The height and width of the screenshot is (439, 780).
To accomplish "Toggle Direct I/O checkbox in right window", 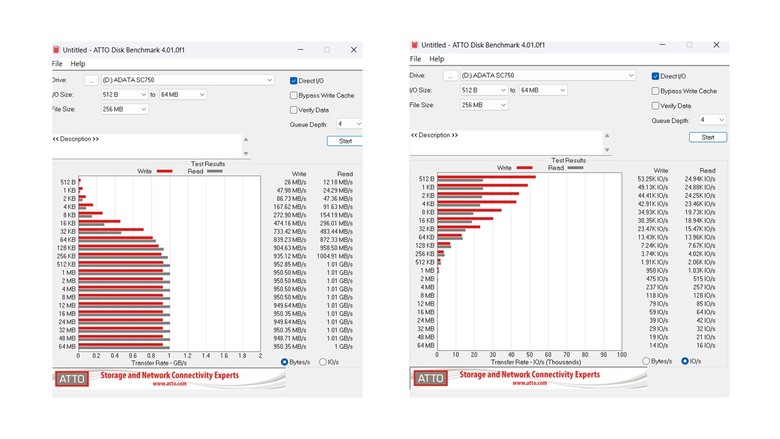I will 655,76.
